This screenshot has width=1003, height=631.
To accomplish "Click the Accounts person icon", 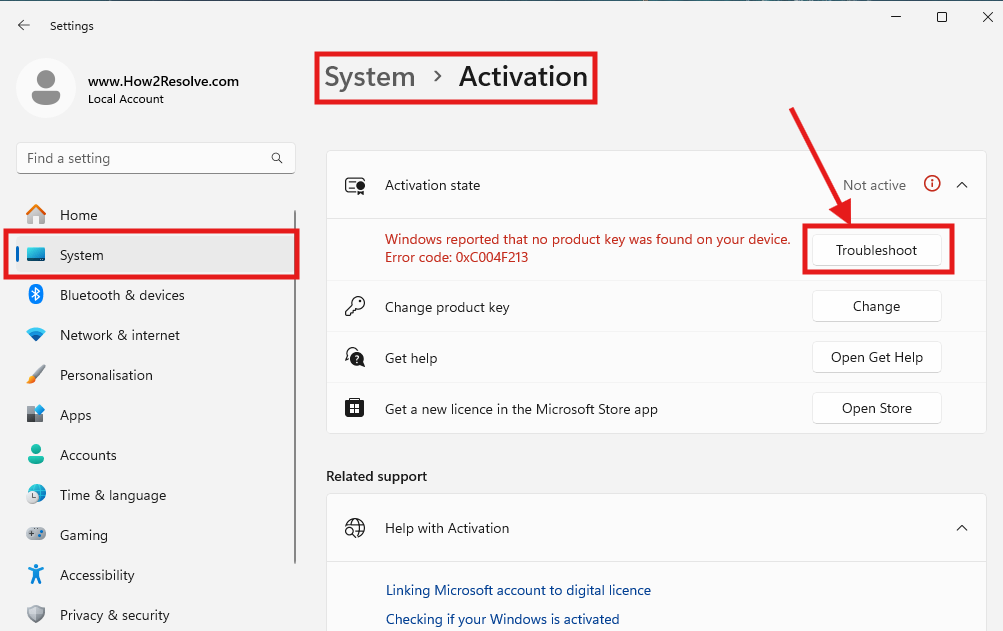I will pyautogui.click(x=36, y=454).
